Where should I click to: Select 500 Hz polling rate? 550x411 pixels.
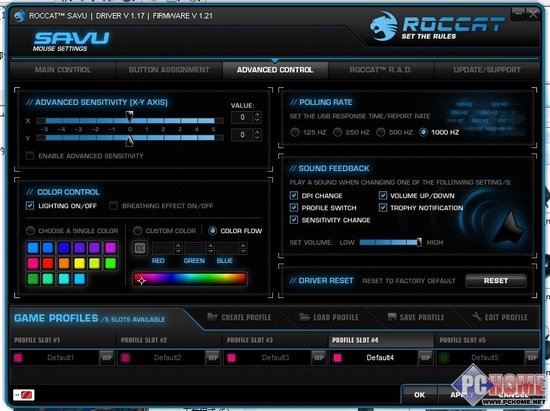point(381,132)
